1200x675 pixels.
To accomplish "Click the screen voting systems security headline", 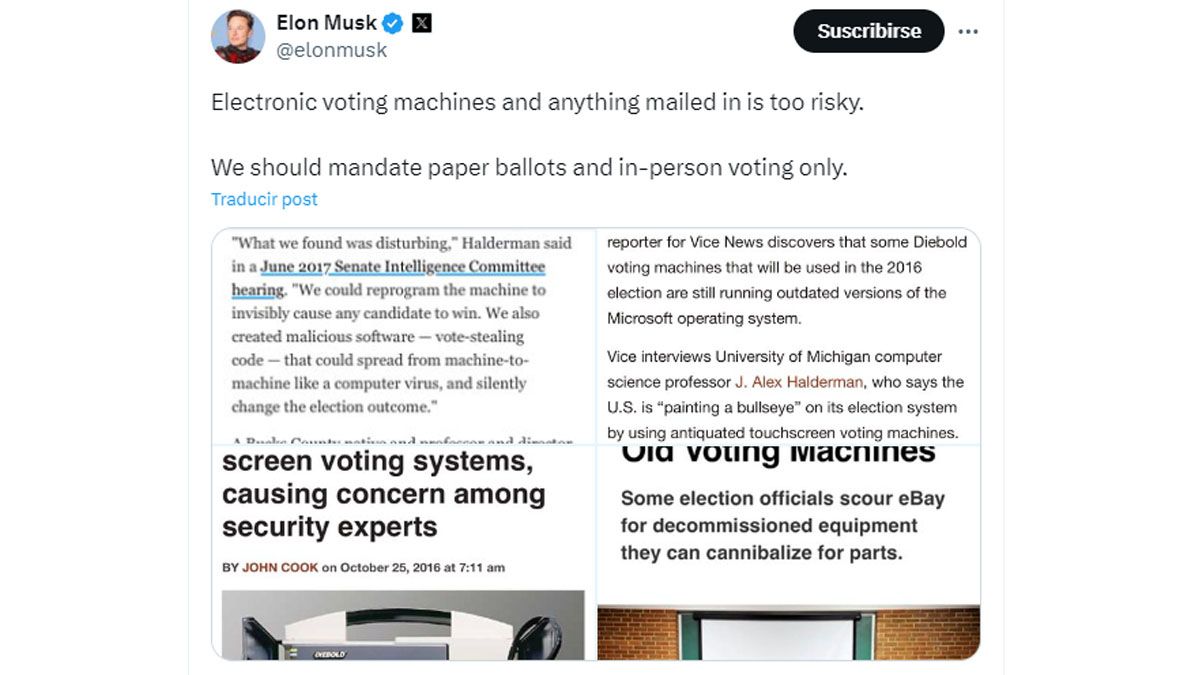I will click(x=380, y=495).
